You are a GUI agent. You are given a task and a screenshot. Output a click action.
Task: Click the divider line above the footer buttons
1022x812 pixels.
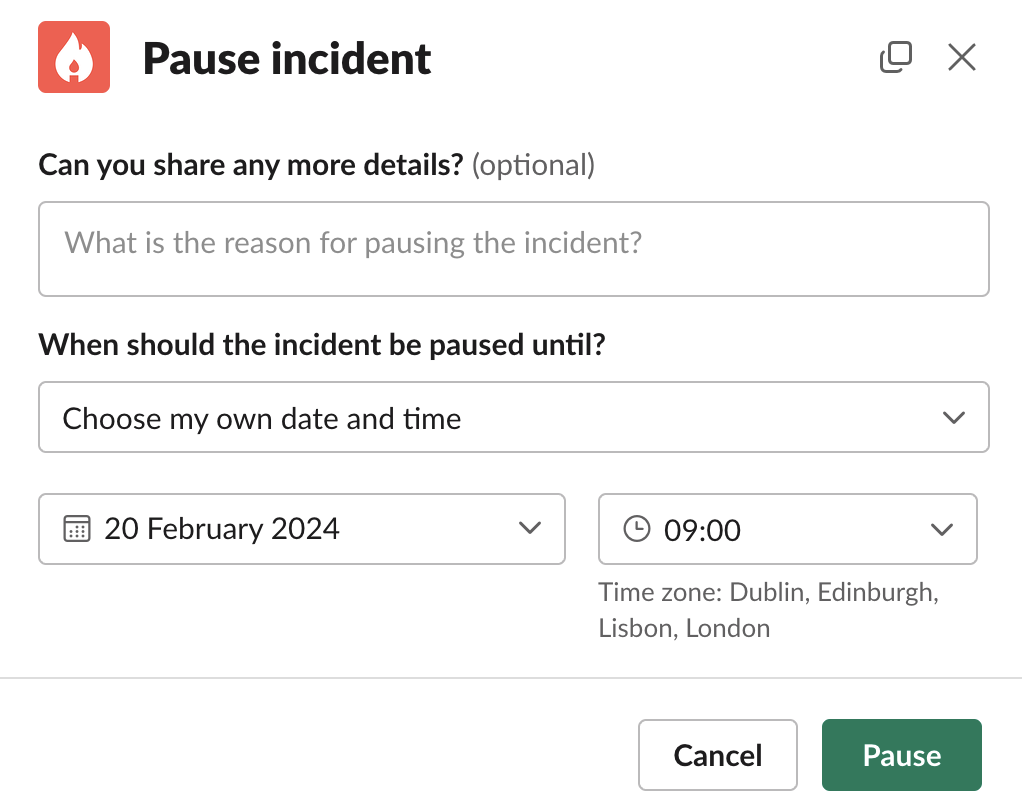click(511, 678)
